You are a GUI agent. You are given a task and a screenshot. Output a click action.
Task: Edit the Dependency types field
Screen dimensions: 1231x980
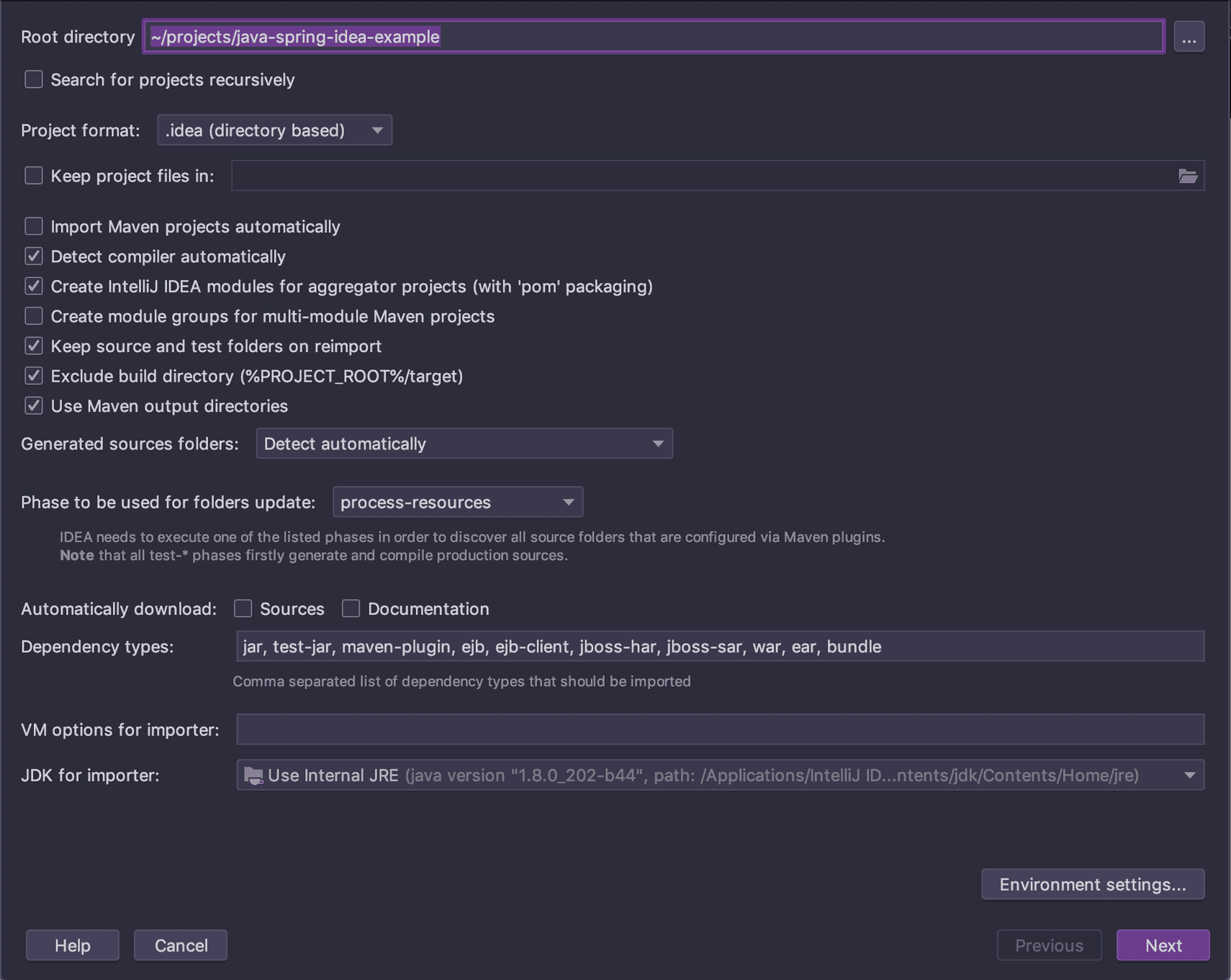(720, 647)
